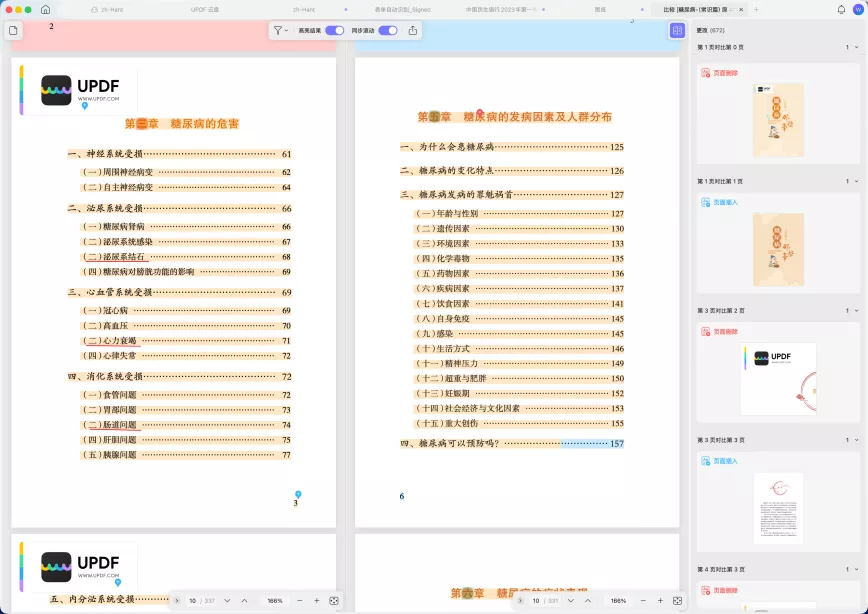868x614 pixels.
Task: Open the W user avatar
Action: [x=857, y=8]
